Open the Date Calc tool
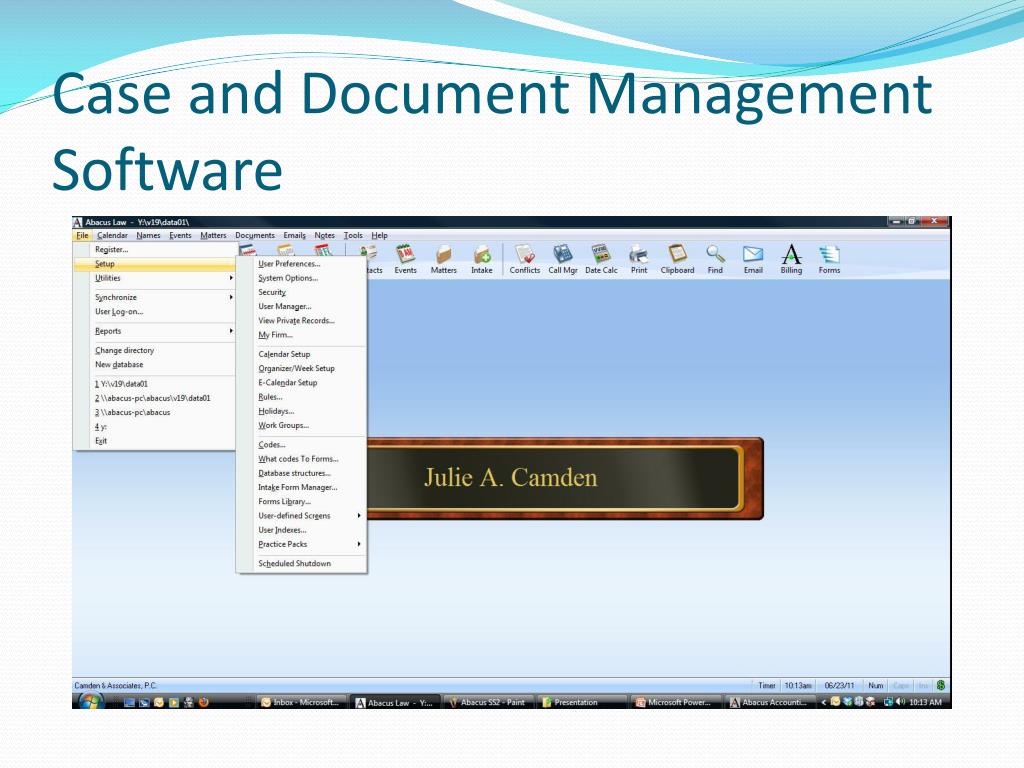 click(601, 259)
